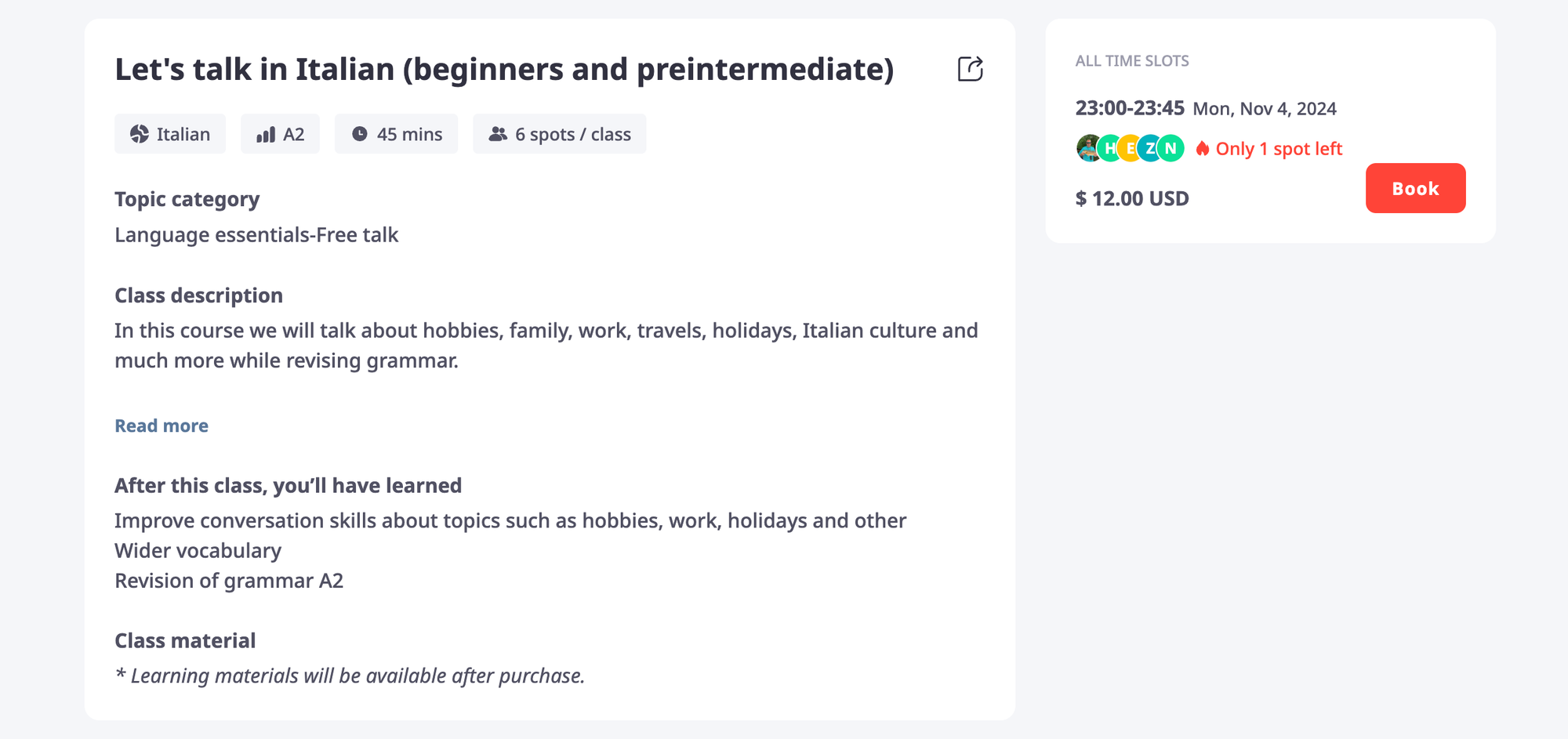Open the attendee profile photo avatar
Screen dimensions: 1568x739
click(x=1088, y=148)
